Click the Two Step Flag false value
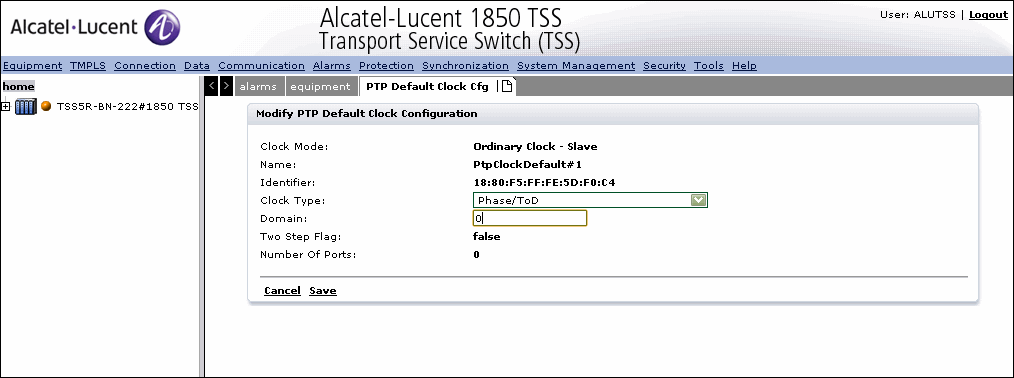1014x378 pixels. pos(486,236)
